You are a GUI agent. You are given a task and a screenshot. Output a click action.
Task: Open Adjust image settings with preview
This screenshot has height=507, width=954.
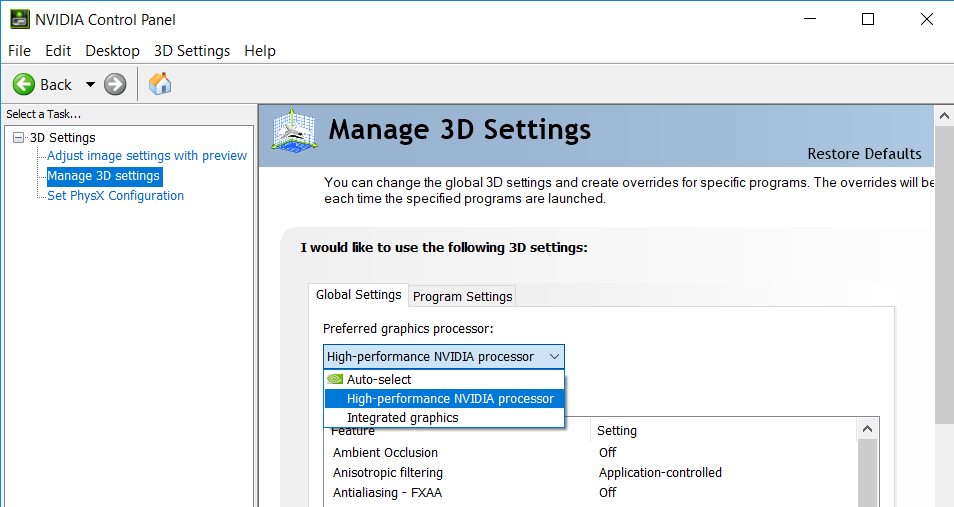click(x=147, y=156)
